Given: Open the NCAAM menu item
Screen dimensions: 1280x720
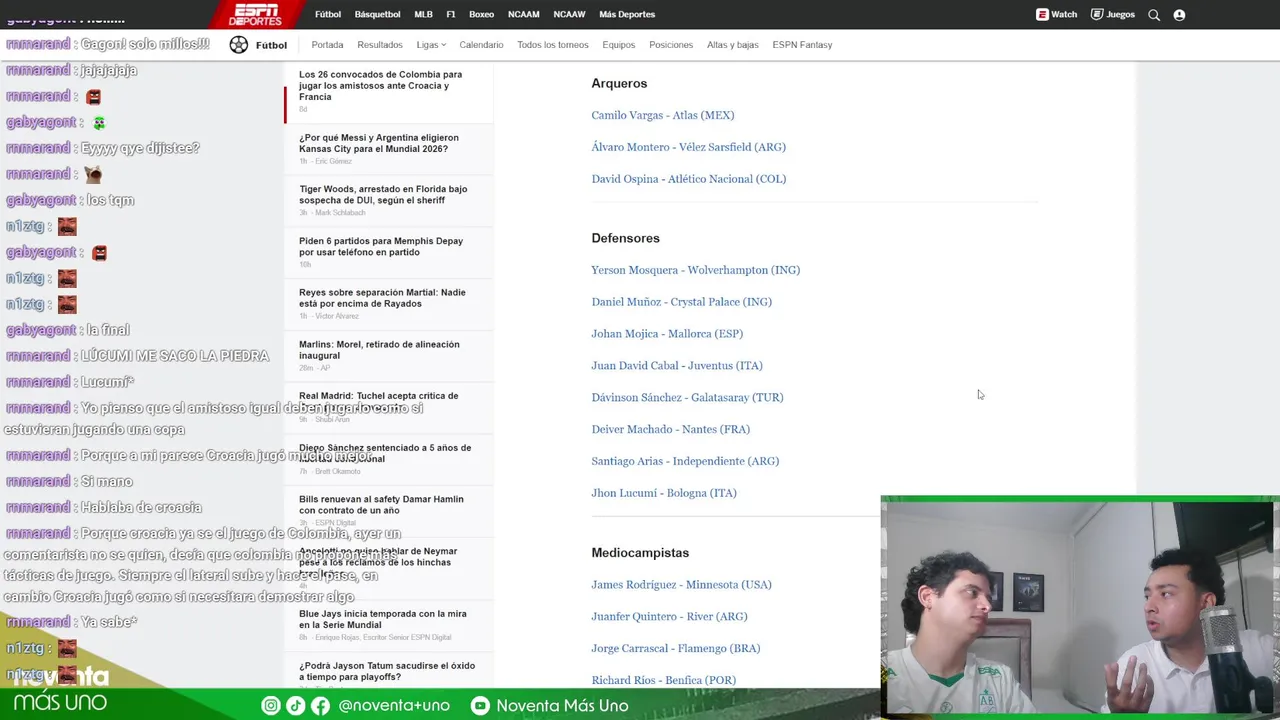Looking at the screenshot, I should point(523,14).
